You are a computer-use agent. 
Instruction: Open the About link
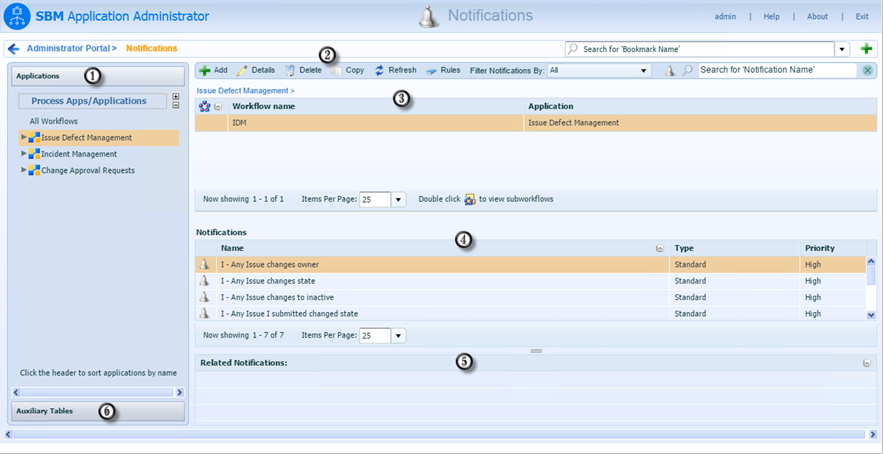coord(817,16)
